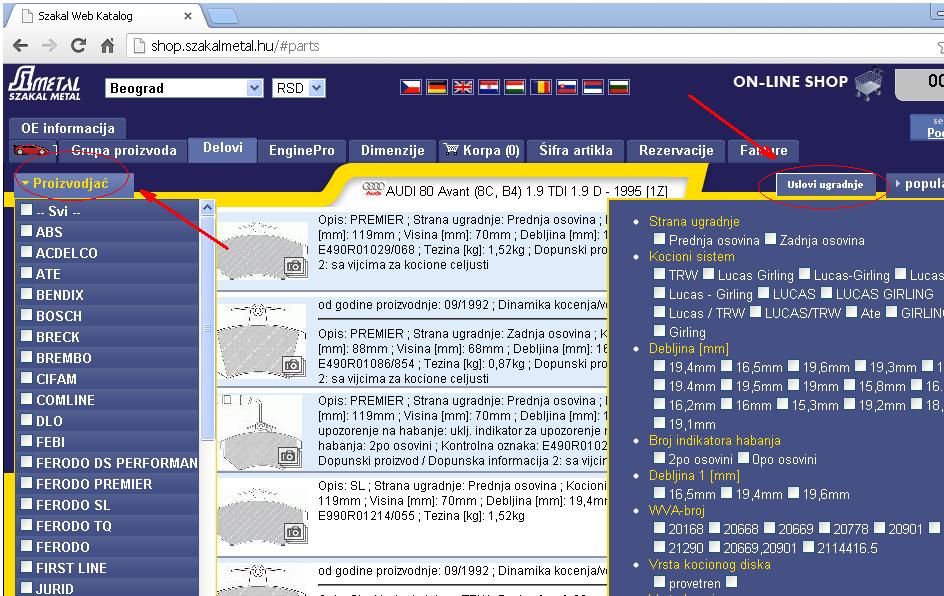Check the 16,5mm option under Debljina 1
The width and height of the screenshot is (944, 596).
(x=660, y=493)
